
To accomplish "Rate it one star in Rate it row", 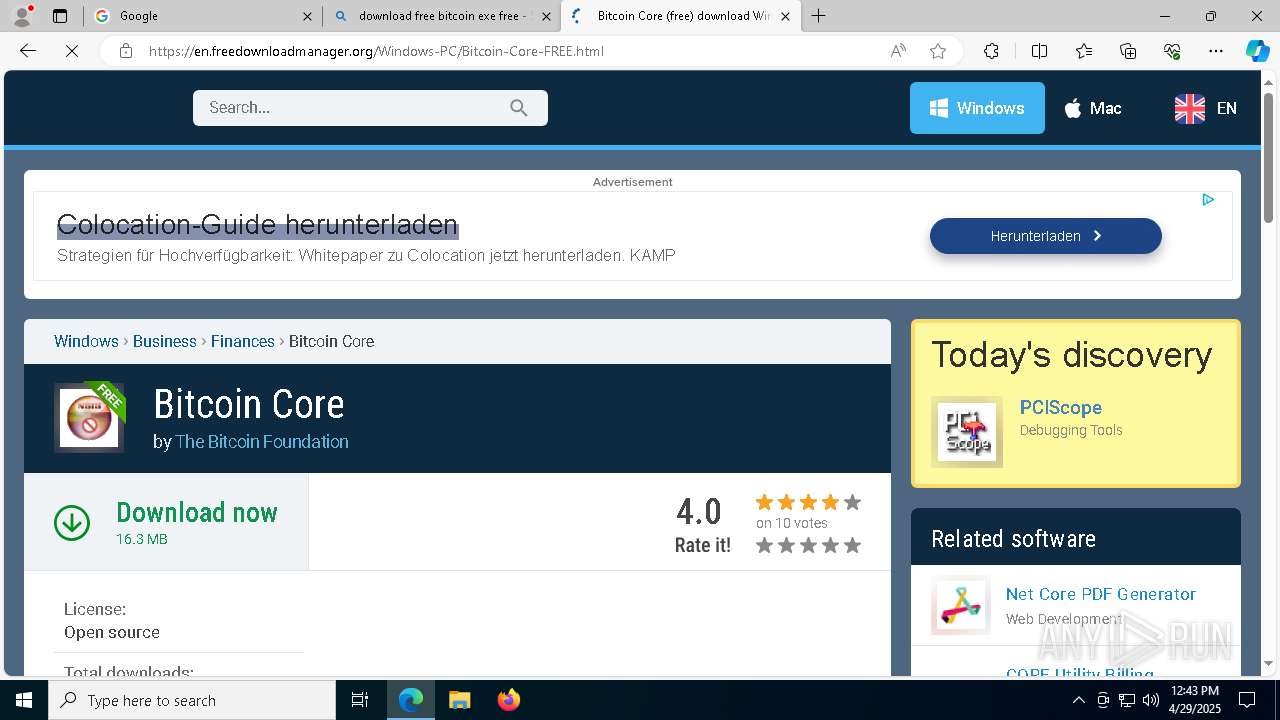I will click(765, 545).
